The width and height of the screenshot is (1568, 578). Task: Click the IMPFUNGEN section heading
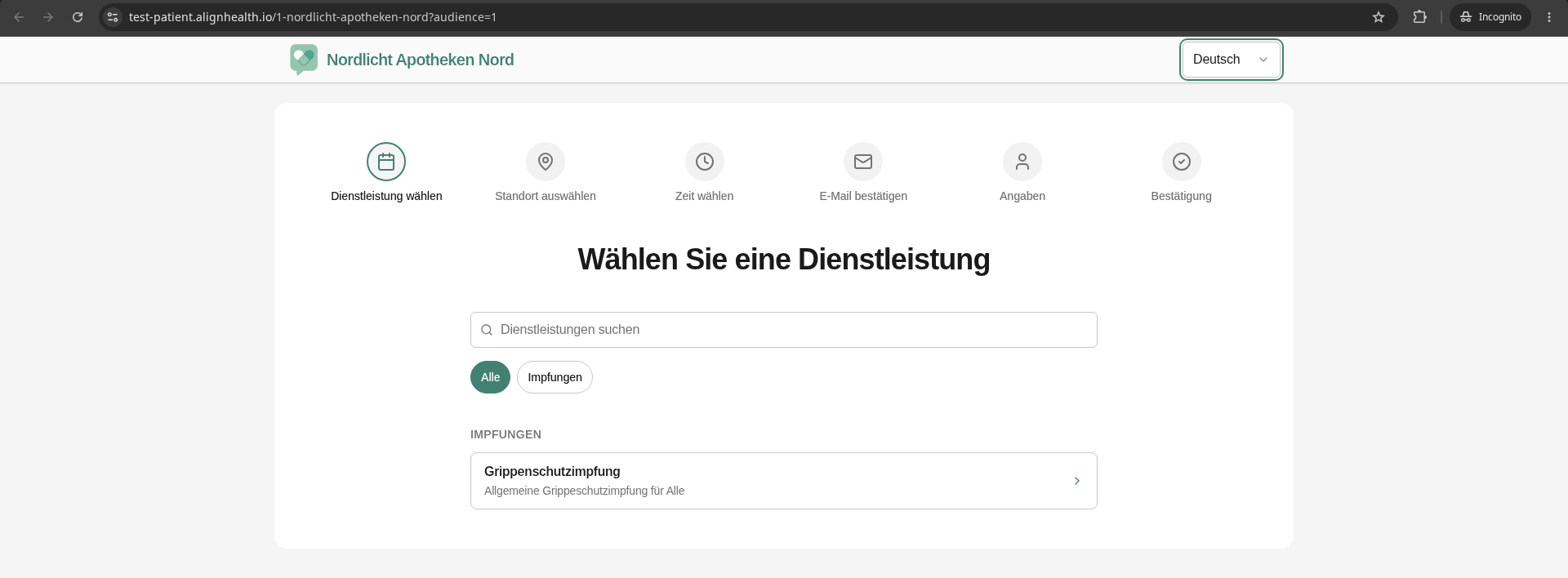tap(506, 434)
